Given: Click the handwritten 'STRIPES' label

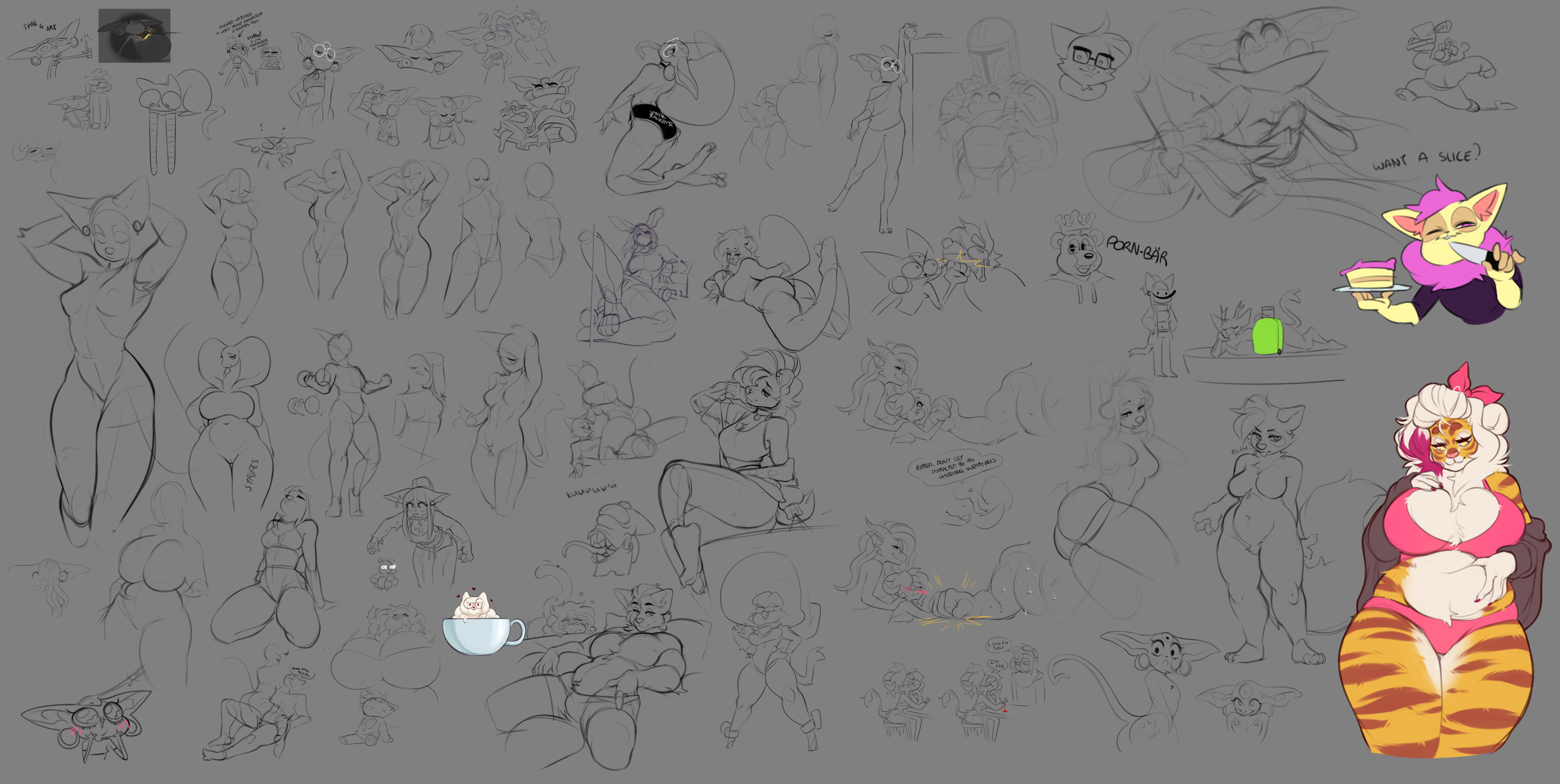Looking at the screenshot, I should pos(253,474).
